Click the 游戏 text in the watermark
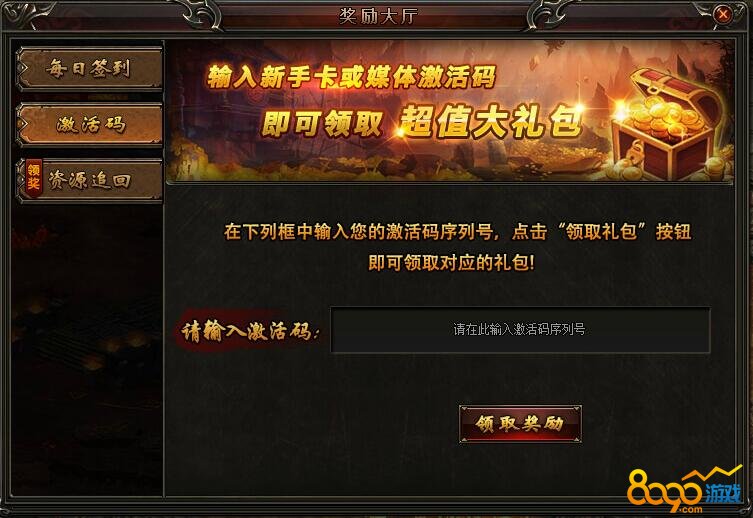The image size is (753, 518). click(x=722, y=493)
